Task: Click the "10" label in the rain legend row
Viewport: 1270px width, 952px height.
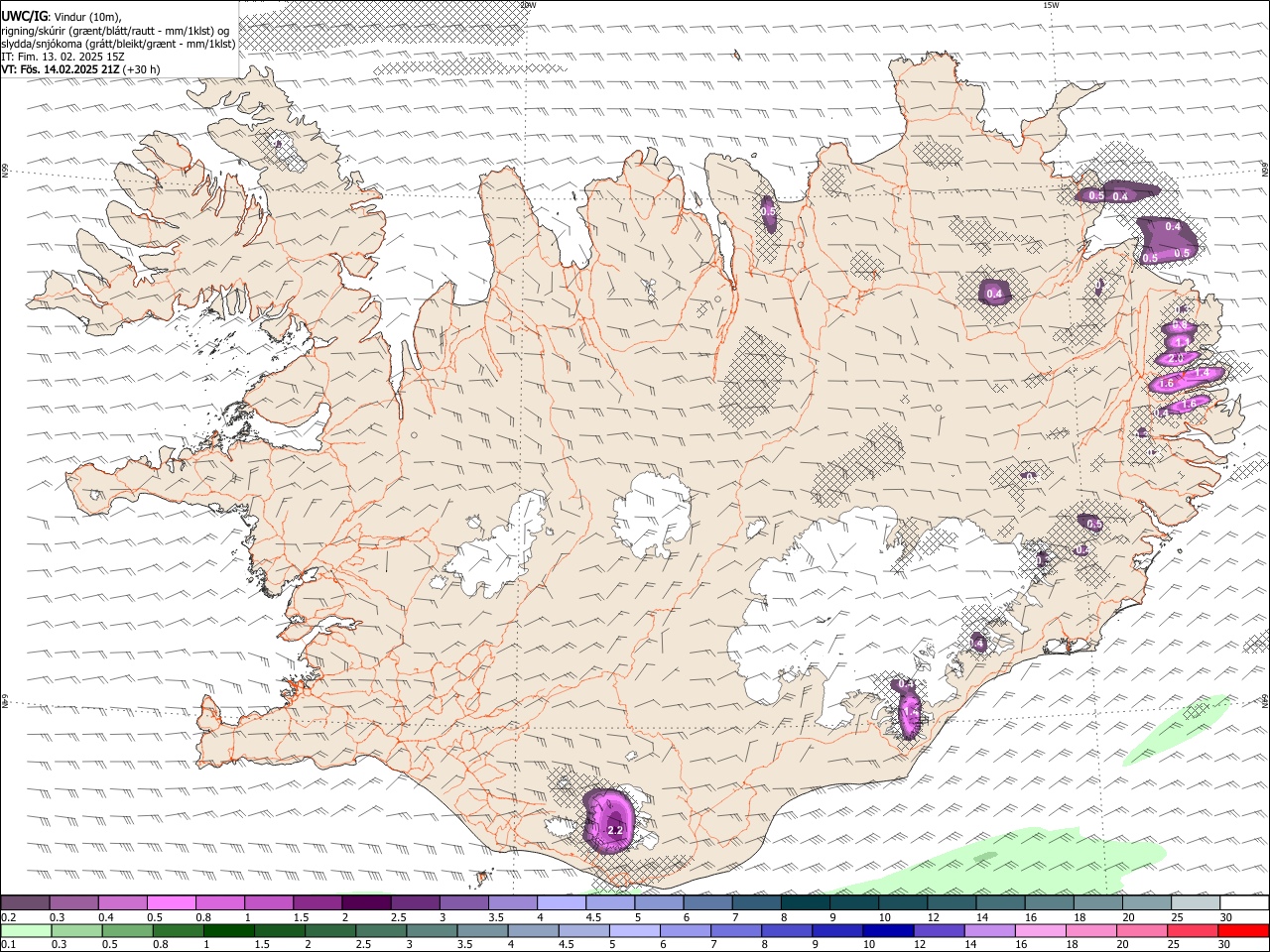Action: [x=868, y=945]
